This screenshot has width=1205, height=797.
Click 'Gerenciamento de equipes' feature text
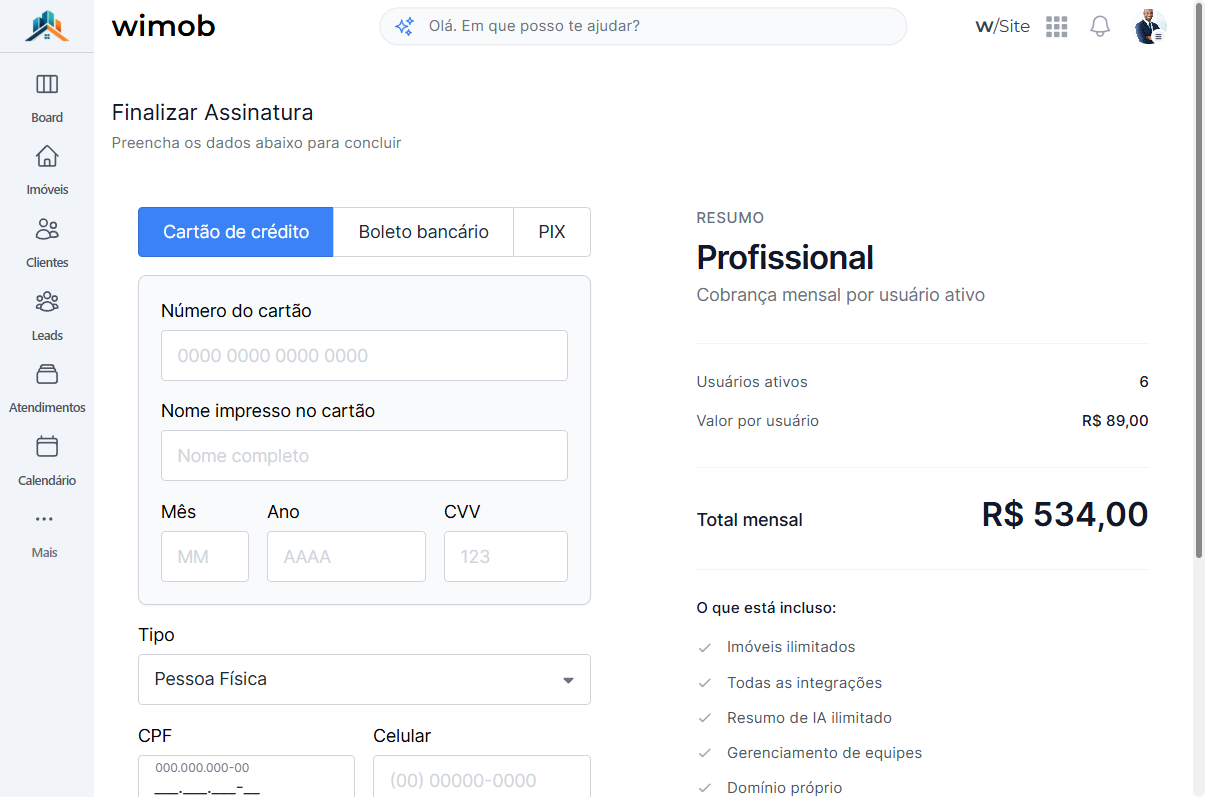click(825, 753)
